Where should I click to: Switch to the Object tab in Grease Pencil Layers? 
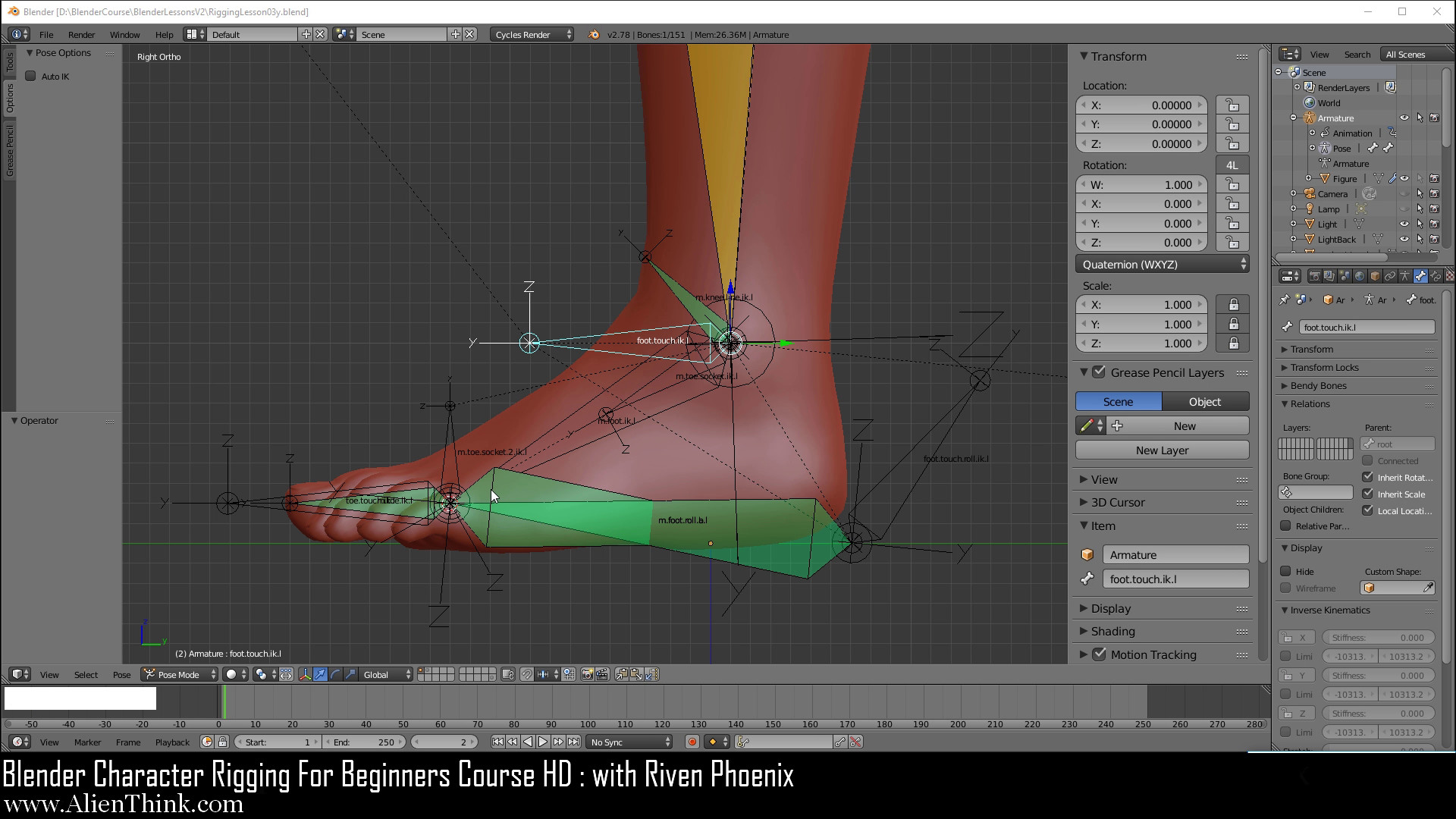[1204, 401]
